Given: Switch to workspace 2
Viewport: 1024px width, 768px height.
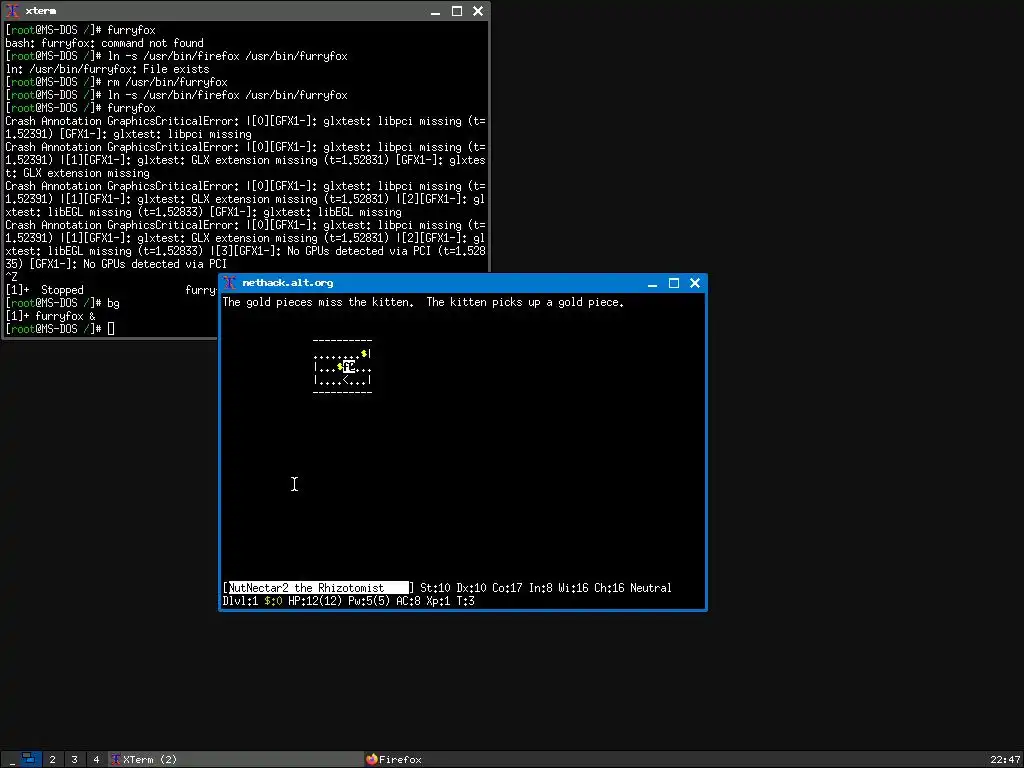Looking at the screenshot, I should click(52, 759).
